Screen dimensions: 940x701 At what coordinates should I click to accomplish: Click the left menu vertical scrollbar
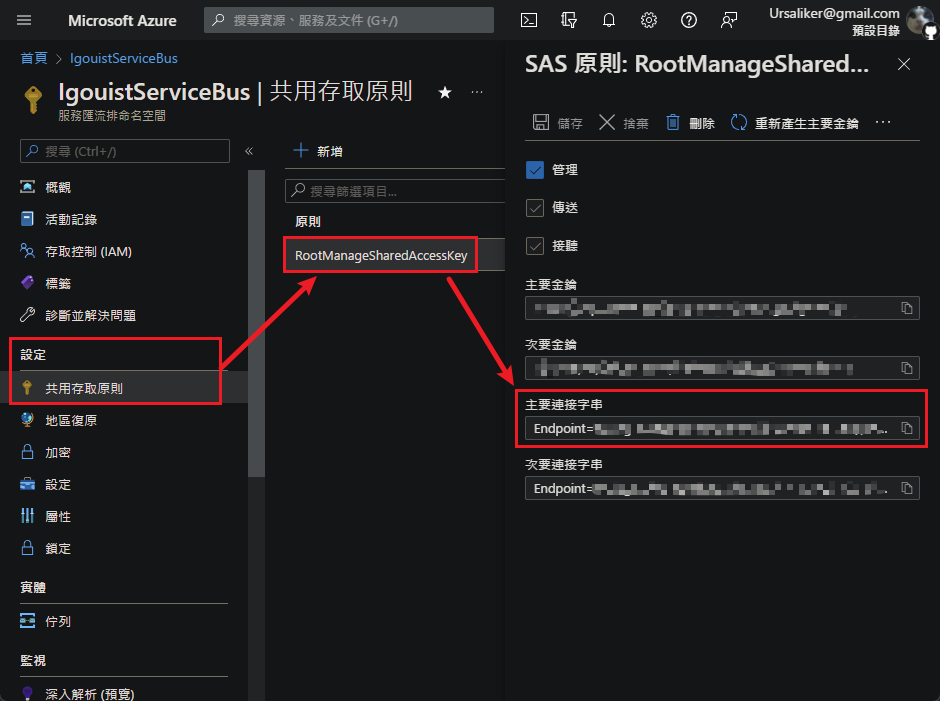click(x=257, y=324)
